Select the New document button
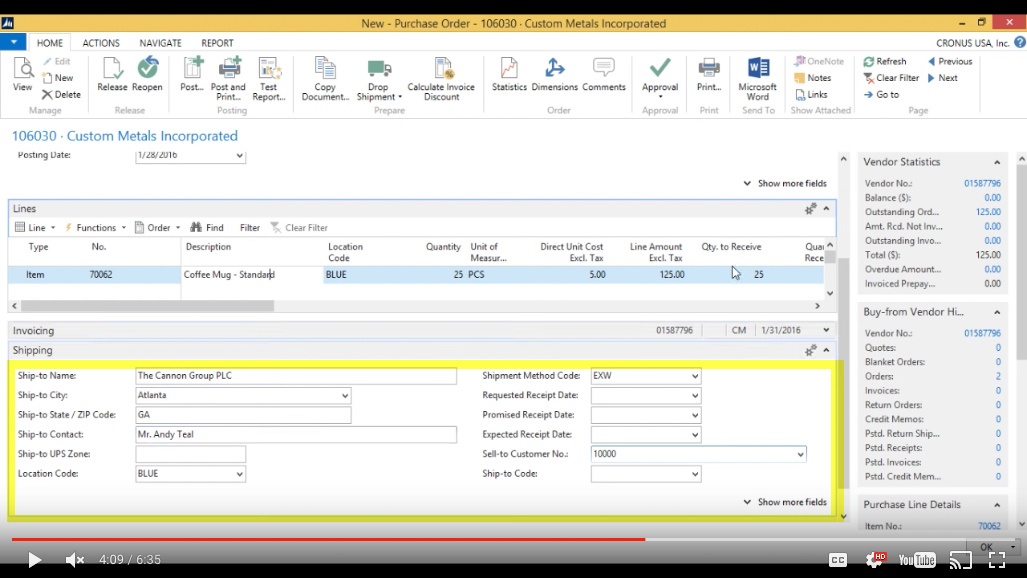 point(58,78)
